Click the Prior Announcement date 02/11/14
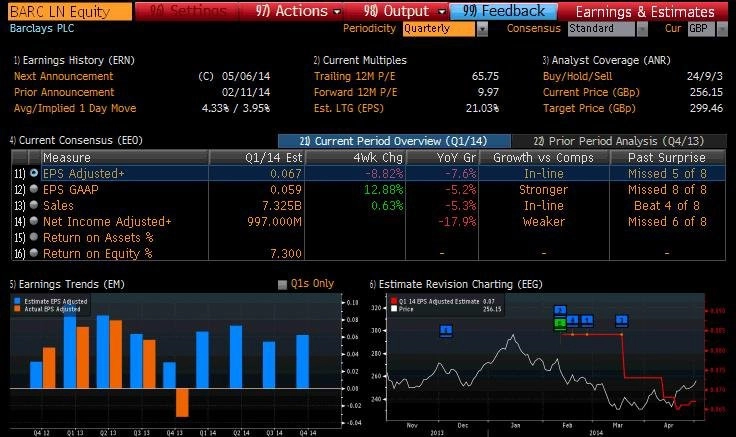Image resolution: width=736 pixels, height=437 pixels. click(x=246, y=92)
